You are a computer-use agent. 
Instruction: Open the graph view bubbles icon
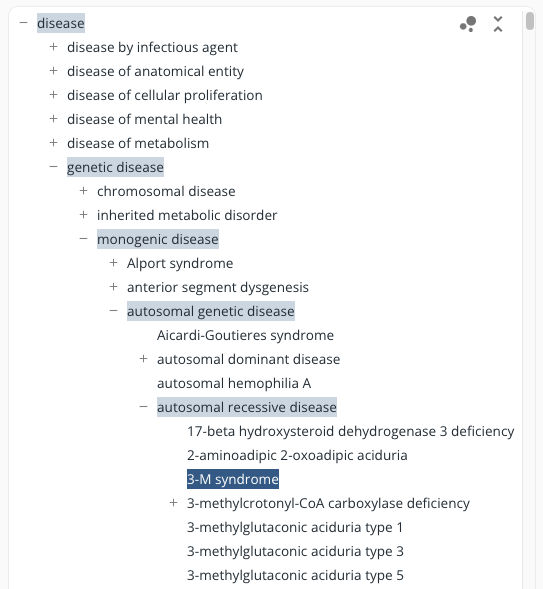point(468,24)
